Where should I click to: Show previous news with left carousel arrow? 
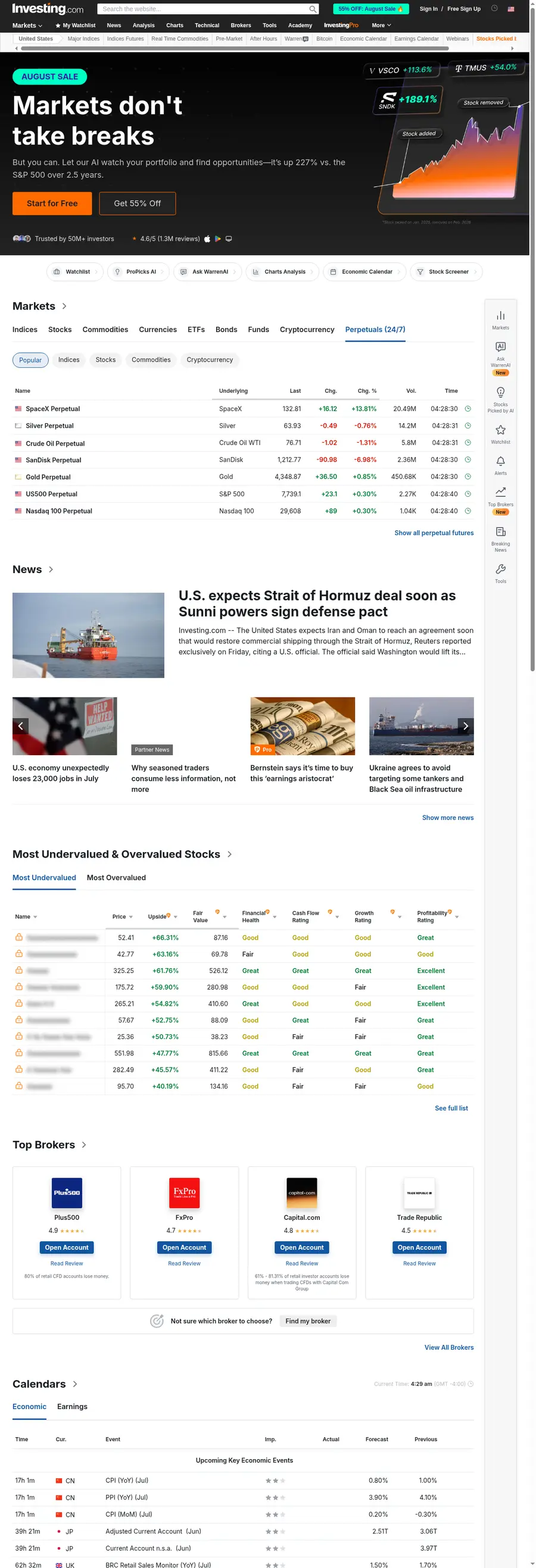[21, 725]
